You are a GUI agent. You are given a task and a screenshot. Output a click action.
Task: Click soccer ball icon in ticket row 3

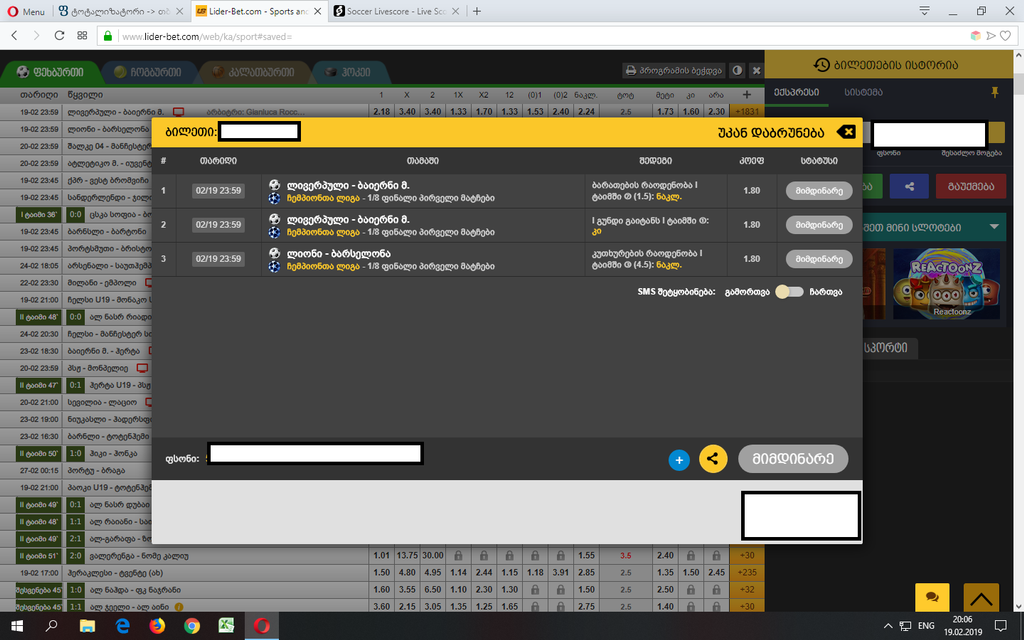point(274,253)
